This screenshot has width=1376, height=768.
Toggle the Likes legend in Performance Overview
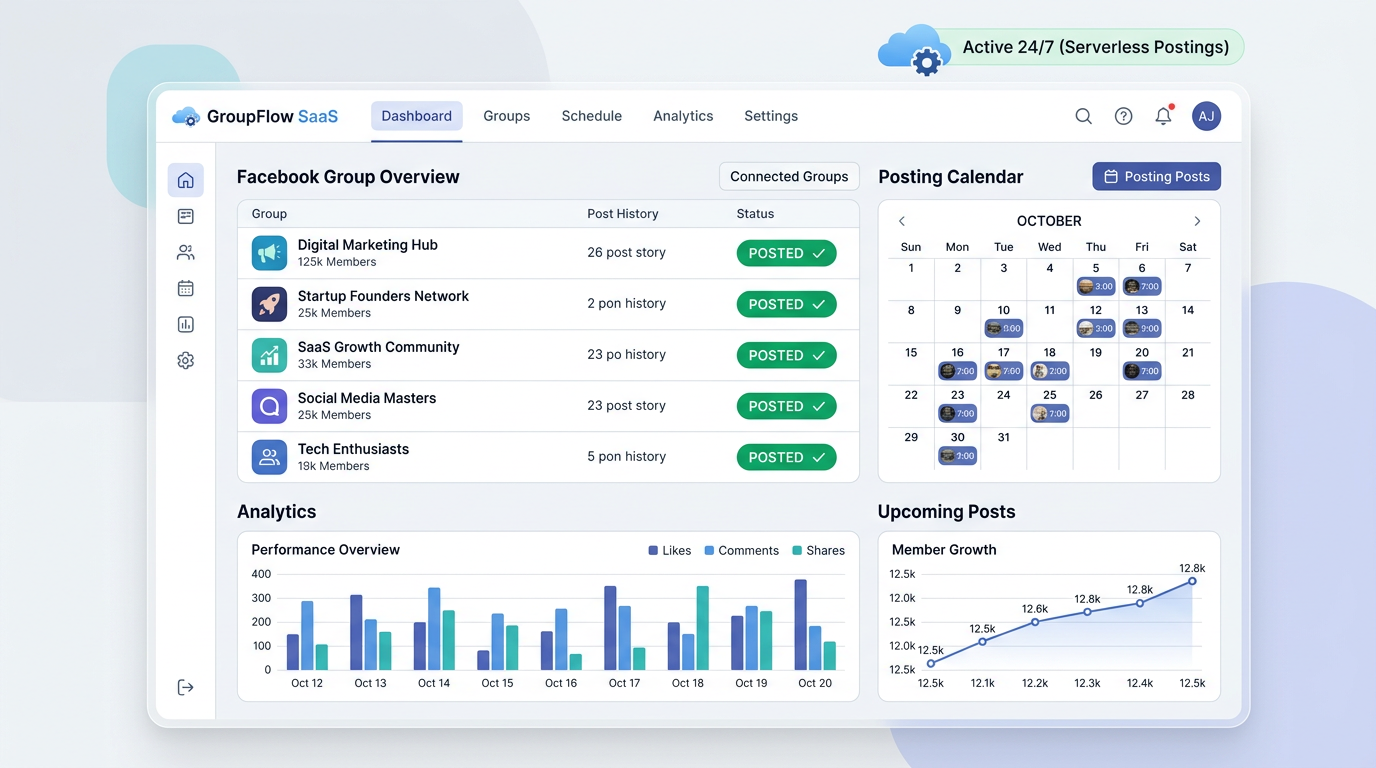pyautogui.click(x=669, y=550)
